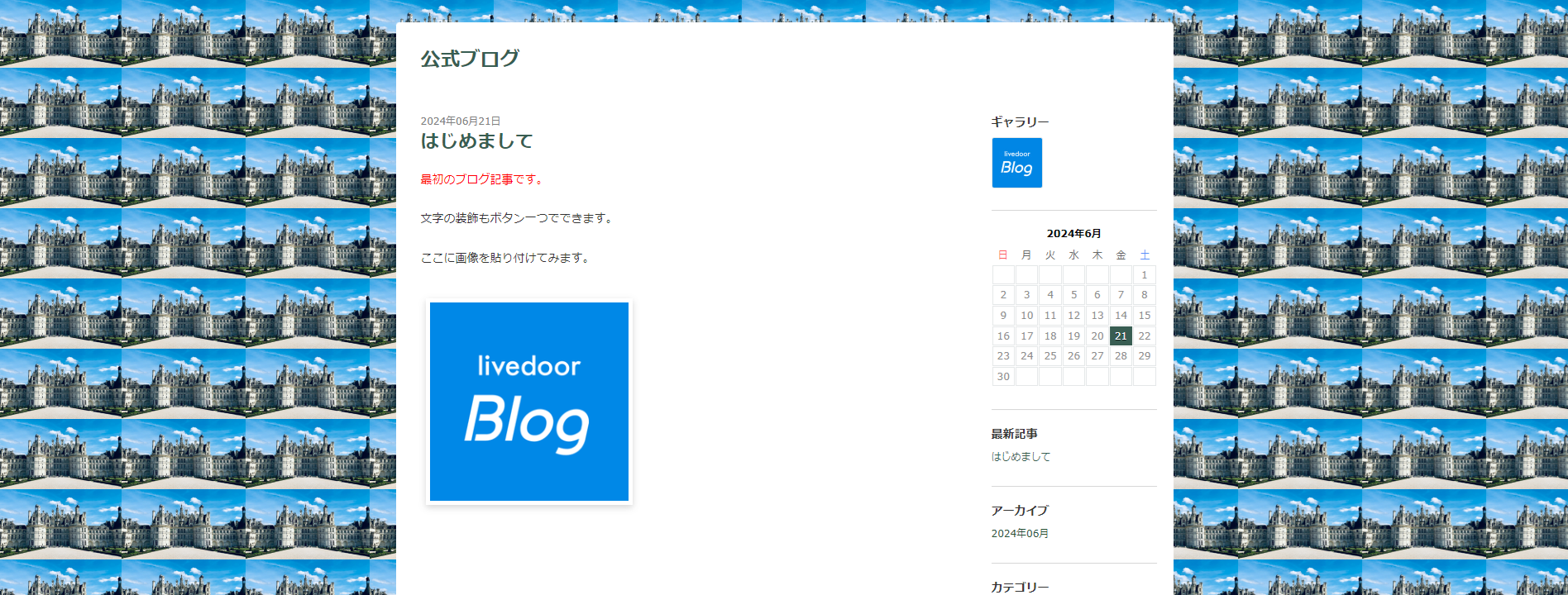Open the 2024年06月 archive link
The image size is (1568, 595).
click(x=1020, y=533)
